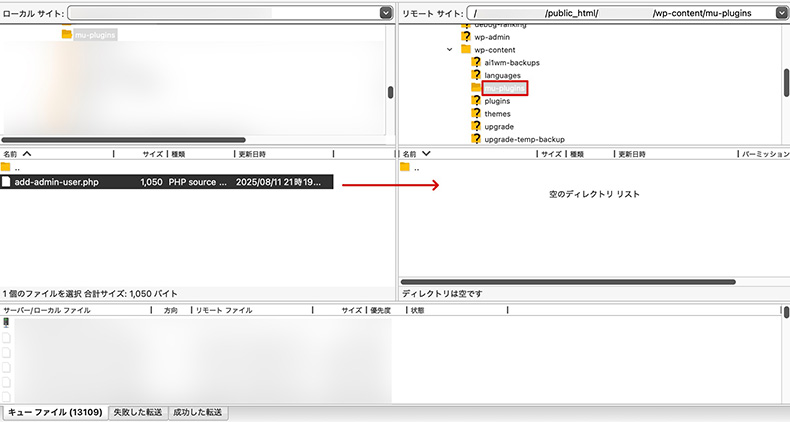Sort local files by 名前 column
The height and width of the screenshot is (422, 790).
[57, 154]
